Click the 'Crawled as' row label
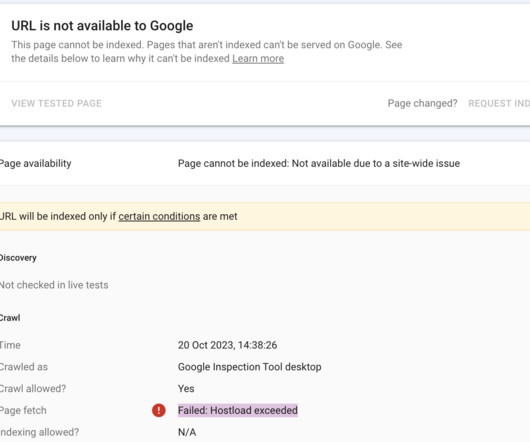Image resolution: width=530 pixels, height=442 pixels. coord(24,367)
